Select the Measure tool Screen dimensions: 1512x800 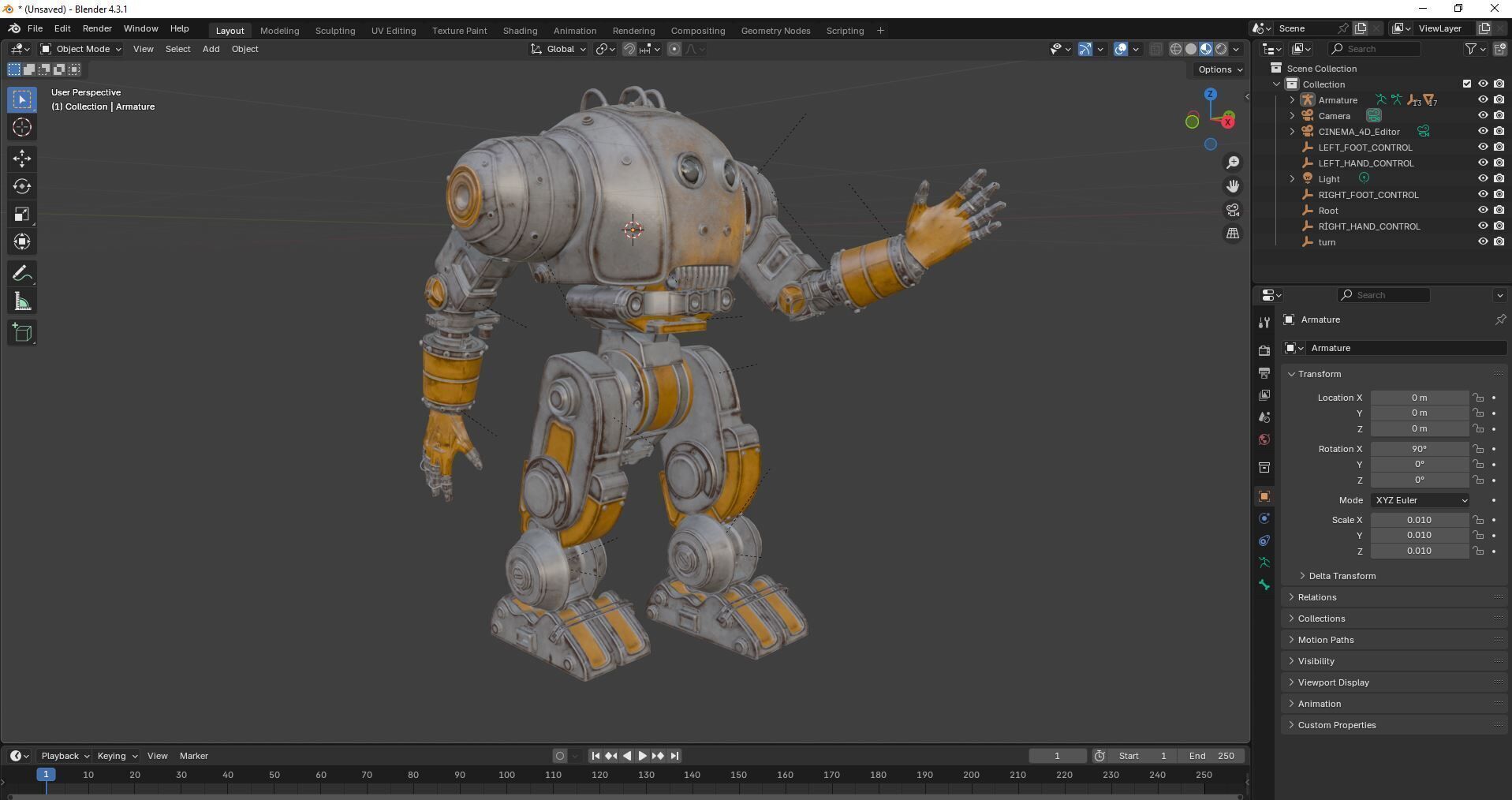[22, 301]
